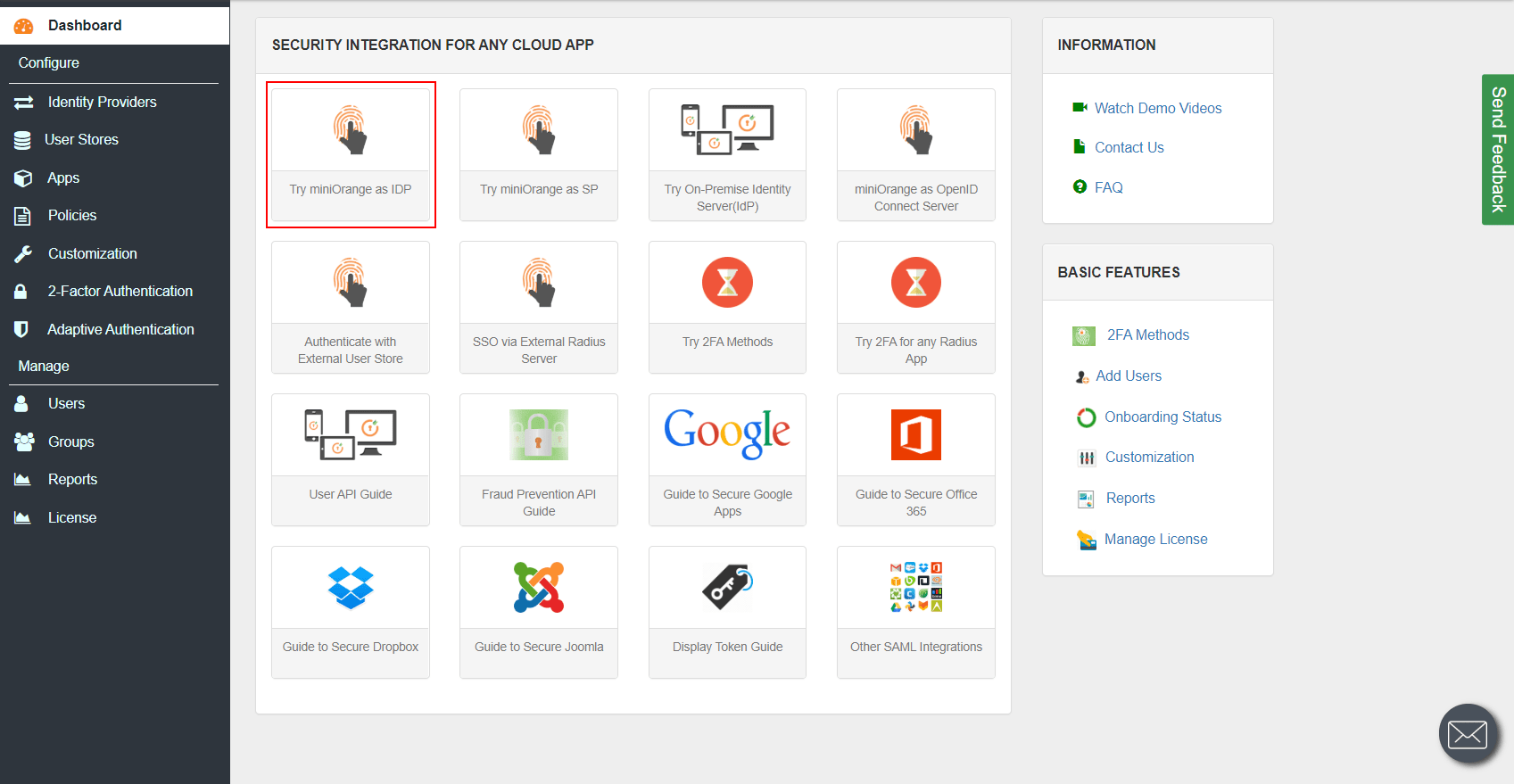Click the Contact Us link

point(1129,147)
